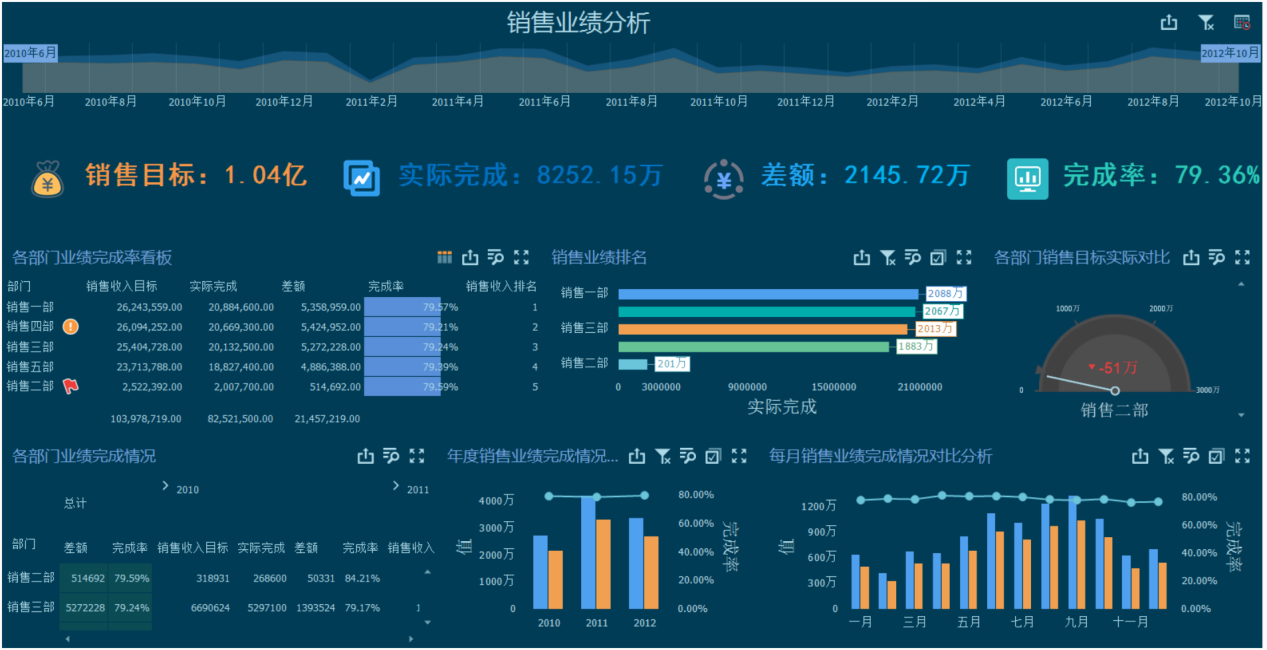Click the 2011 blue bar in annual chart
The width and height of the screenshot is (1267, 650).
(x=589, y=553)
